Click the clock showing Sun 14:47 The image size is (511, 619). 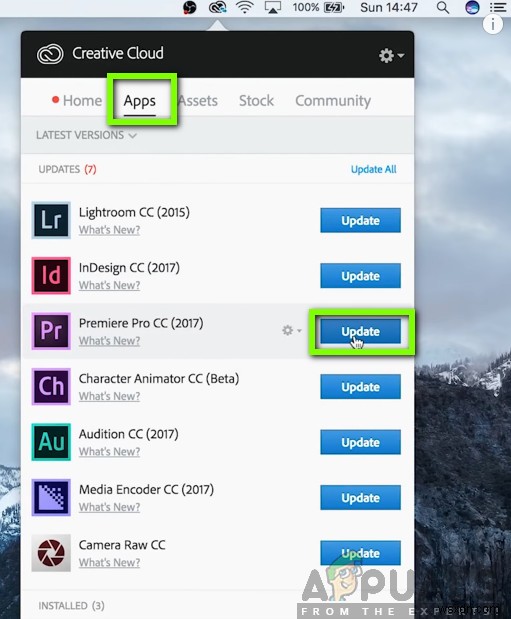click(x=389, y=7)
